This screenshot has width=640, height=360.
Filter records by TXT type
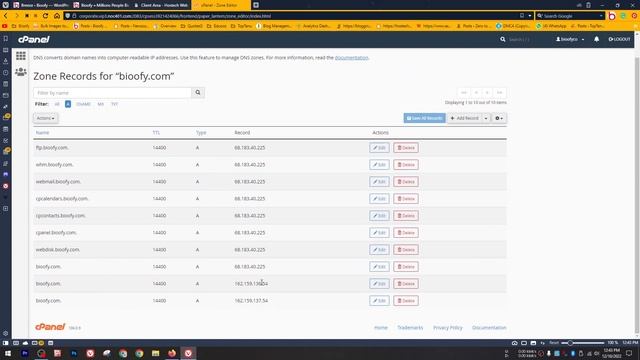114,104
